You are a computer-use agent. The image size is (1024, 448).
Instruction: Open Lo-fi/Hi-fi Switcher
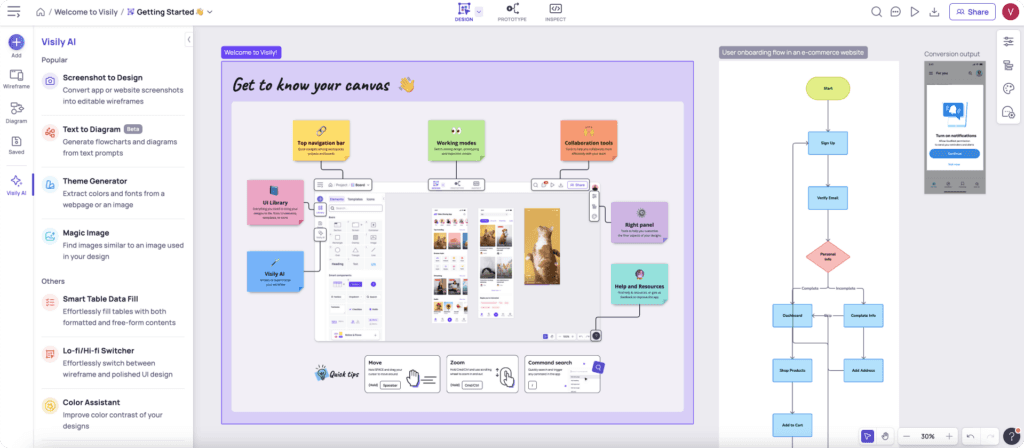click(114, 362)
